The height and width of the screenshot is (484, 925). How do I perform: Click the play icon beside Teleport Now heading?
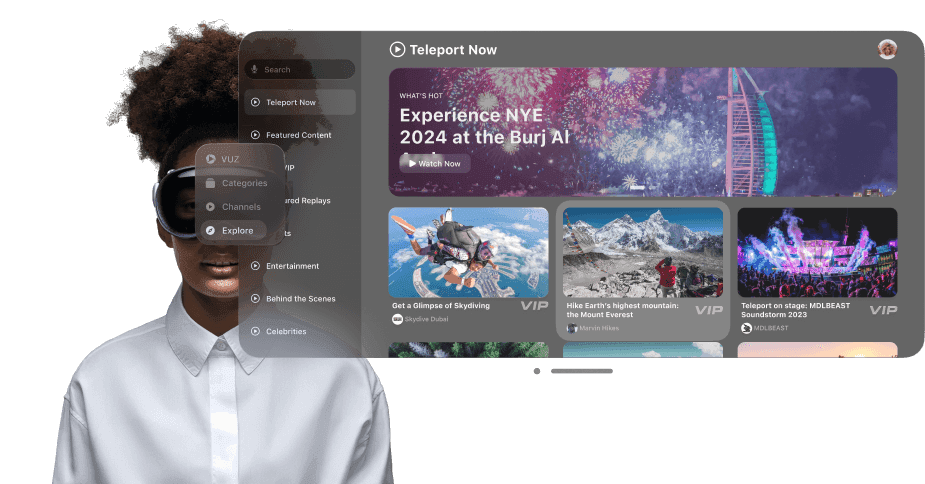(397, 49)
